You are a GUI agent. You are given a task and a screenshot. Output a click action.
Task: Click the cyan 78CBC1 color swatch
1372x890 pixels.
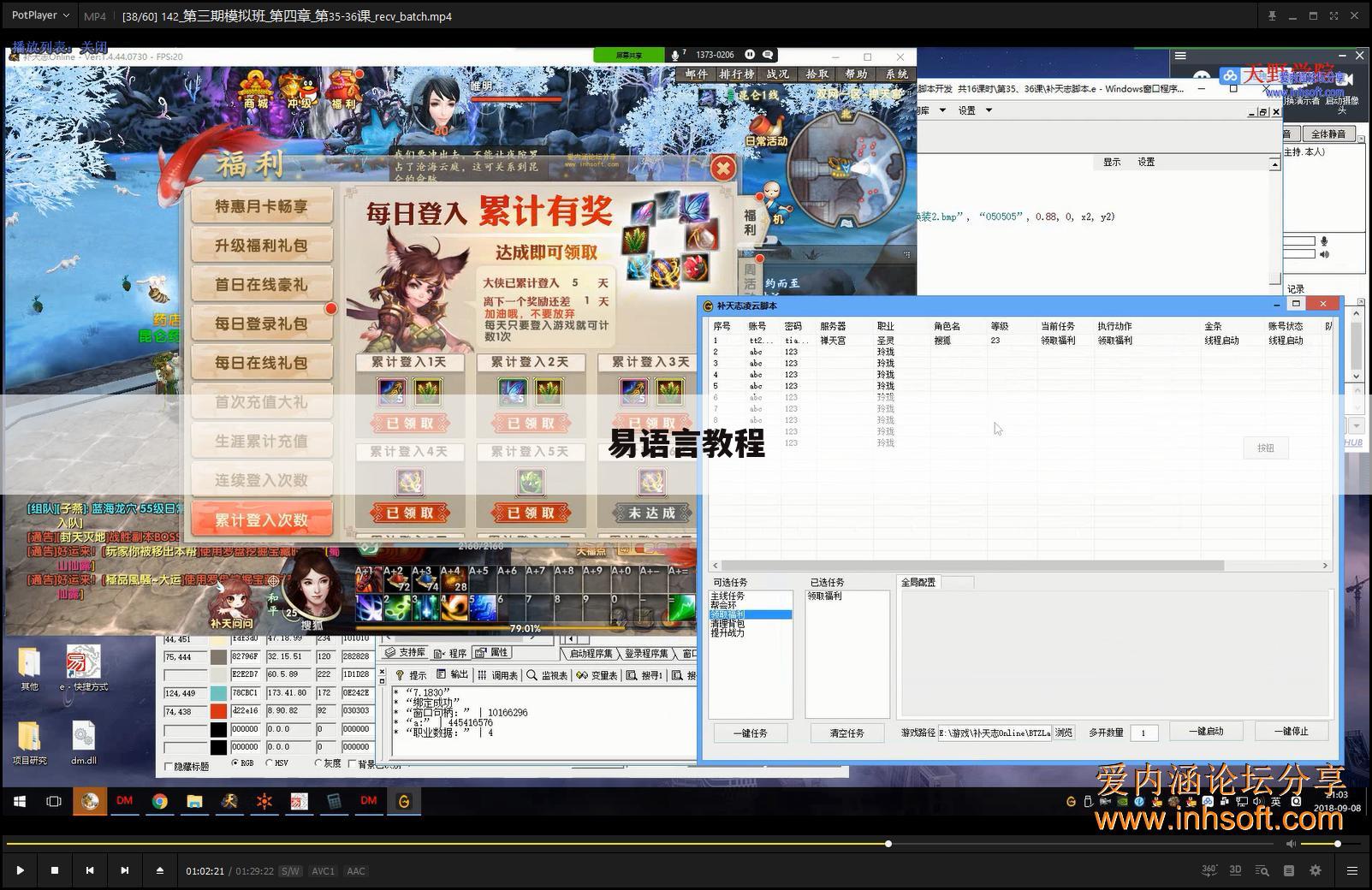coord(218,693)
